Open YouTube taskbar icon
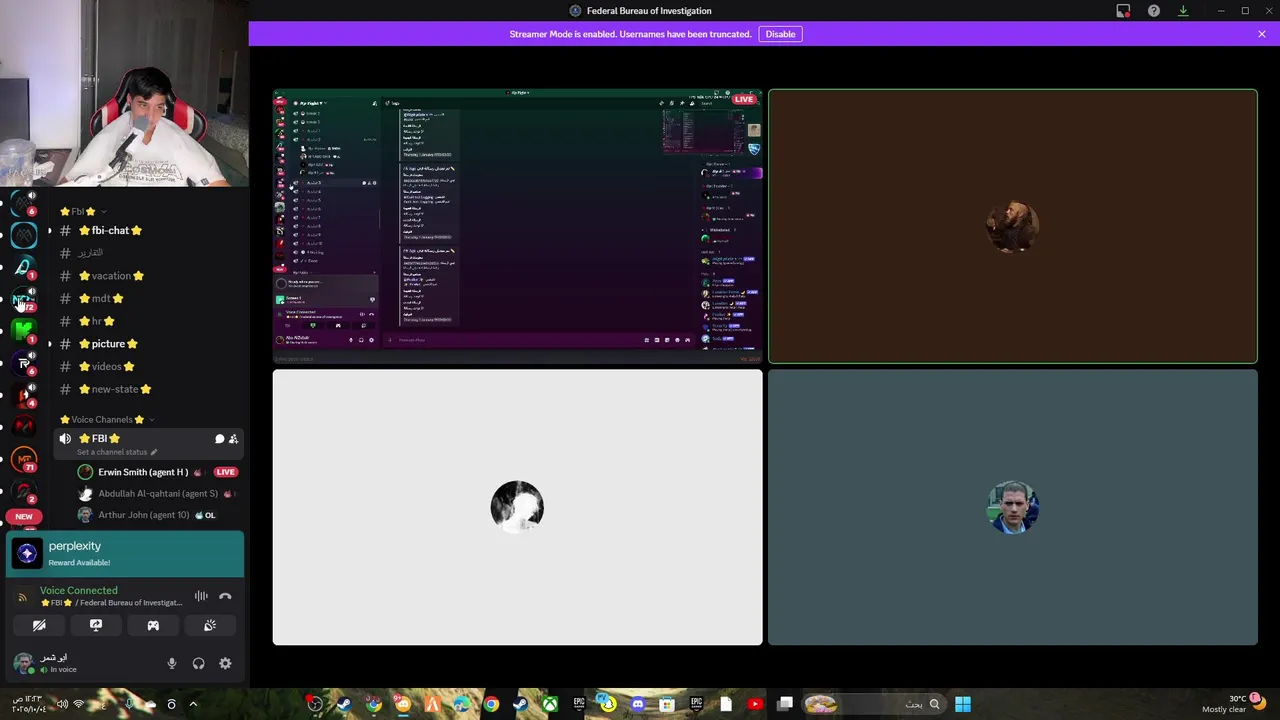 point(755,704)
